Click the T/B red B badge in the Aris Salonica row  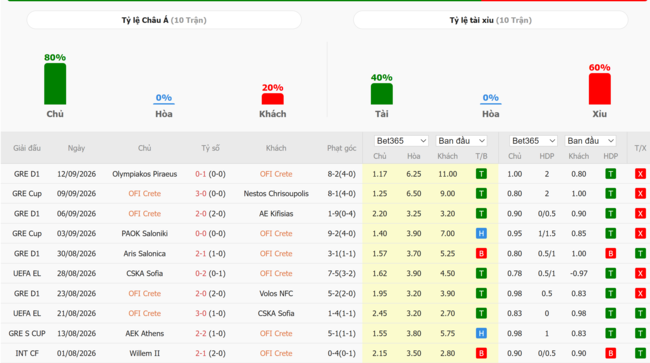[x=481, y=253]
